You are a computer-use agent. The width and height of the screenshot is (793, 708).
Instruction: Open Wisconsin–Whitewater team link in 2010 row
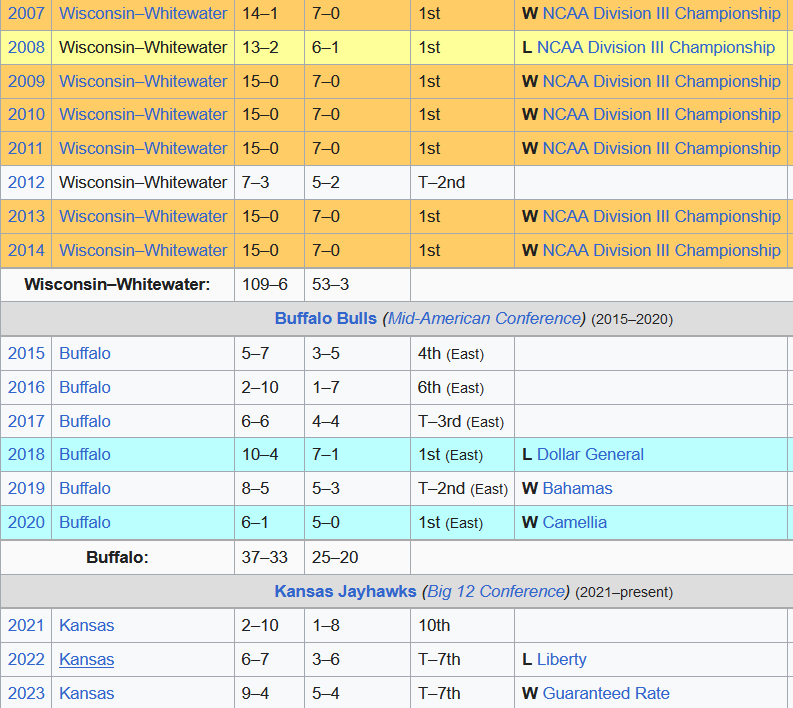click(143, 114)
